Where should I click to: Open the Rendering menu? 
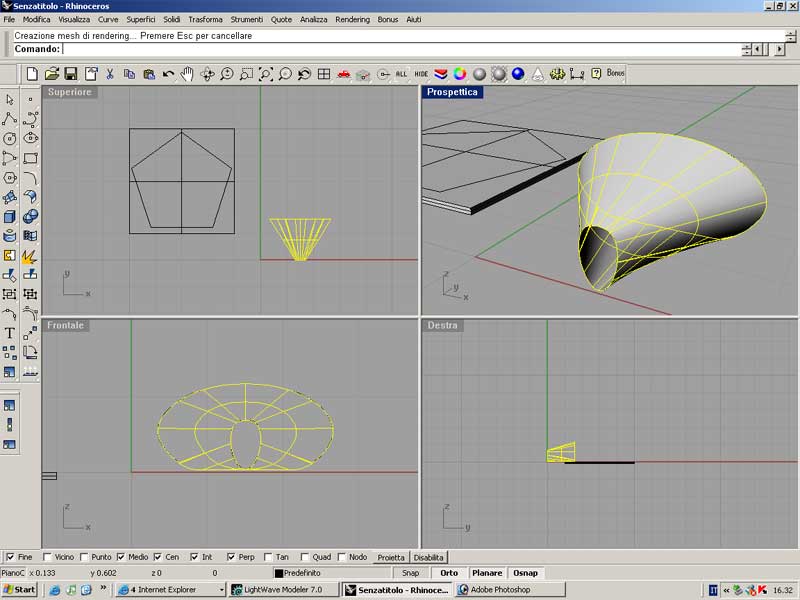352,19
